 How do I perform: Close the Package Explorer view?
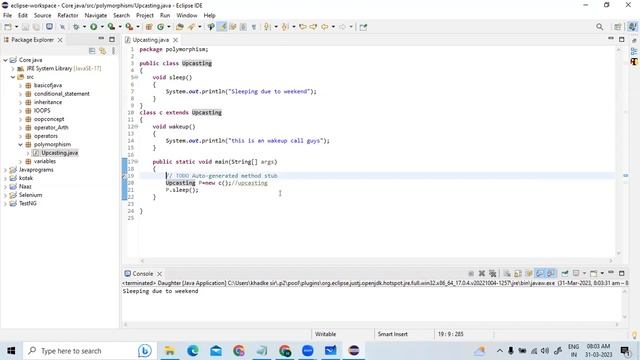click(60, 40)
